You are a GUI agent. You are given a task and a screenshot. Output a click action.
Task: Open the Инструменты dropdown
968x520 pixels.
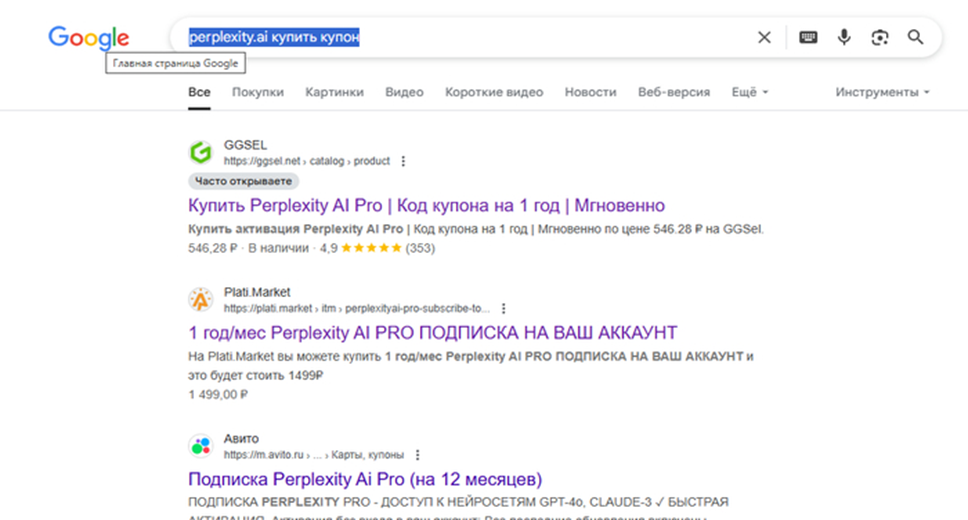(x=882, y=92)
